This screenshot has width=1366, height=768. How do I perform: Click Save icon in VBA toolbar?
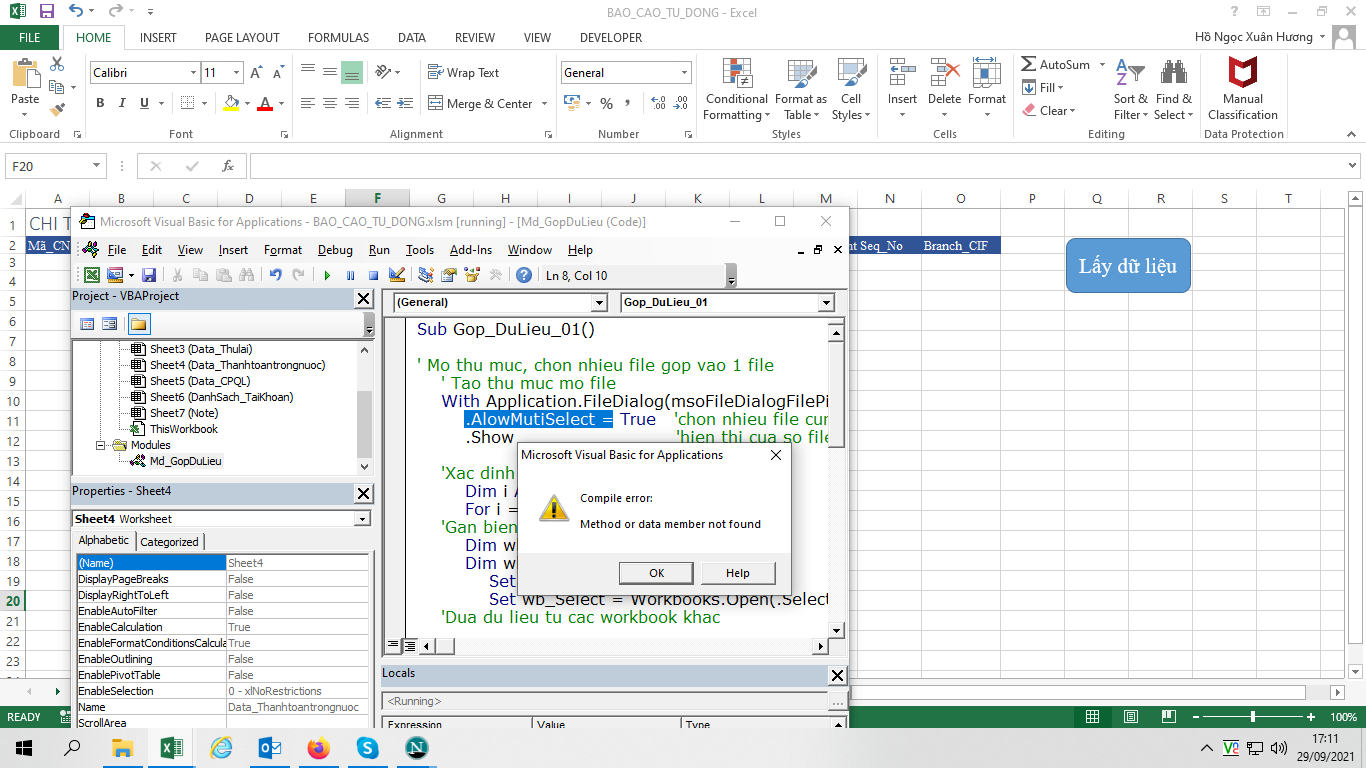[x=149, y=275]
